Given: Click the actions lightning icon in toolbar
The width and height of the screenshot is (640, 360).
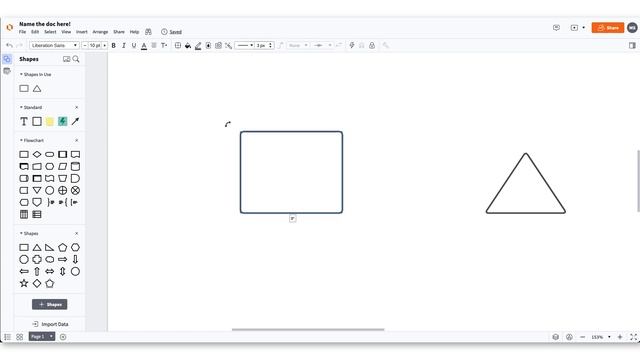Looking at the screenshot, I should (351, 45).
